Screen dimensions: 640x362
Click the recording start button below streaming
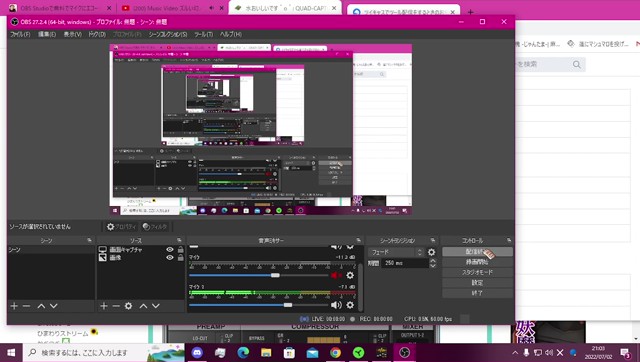click(477, 262)
